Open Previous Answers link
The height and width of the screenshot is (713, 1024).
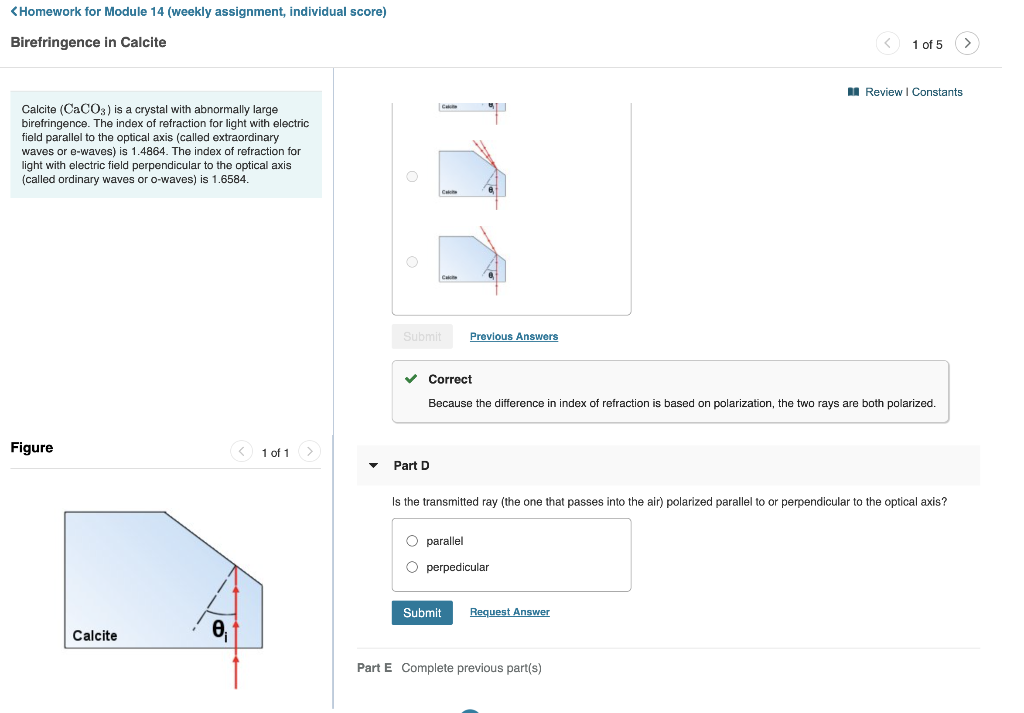tap(514, 336)
